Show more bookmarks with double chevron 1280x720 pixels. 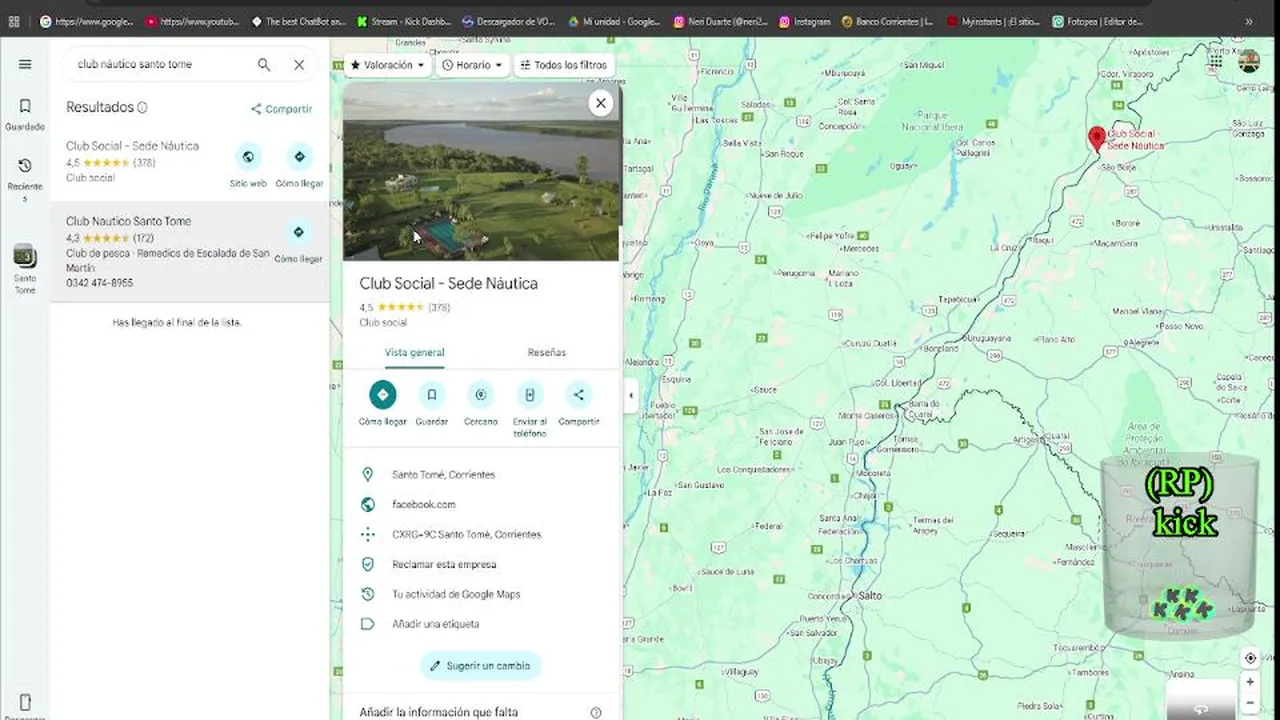click(1248, 21)
